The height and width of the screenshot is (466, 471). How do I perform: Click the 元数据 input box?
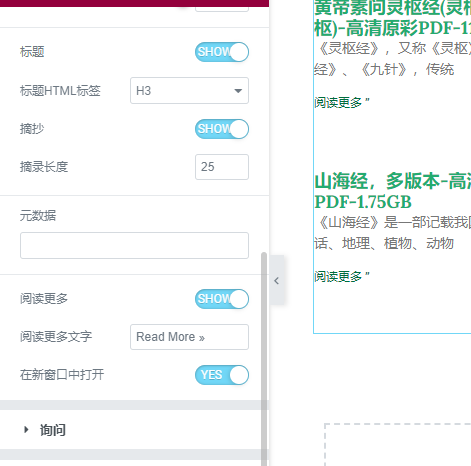click(134, 245)
